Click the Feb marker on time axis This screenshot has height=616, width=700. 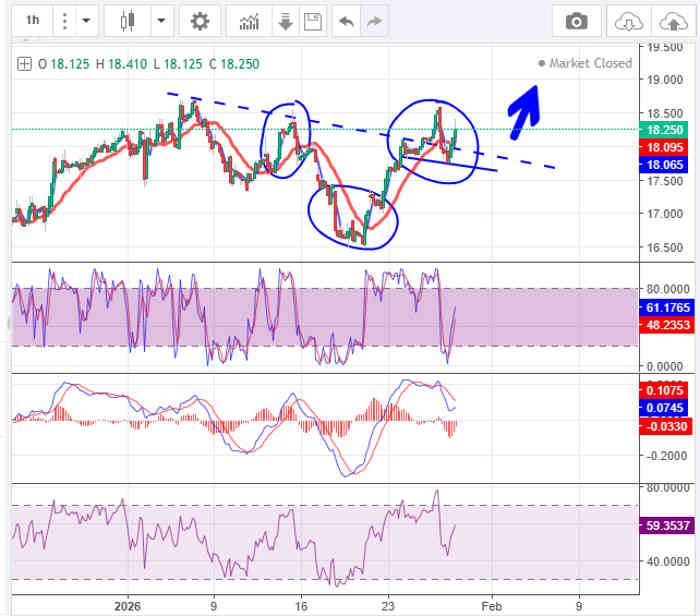(488, 605)
